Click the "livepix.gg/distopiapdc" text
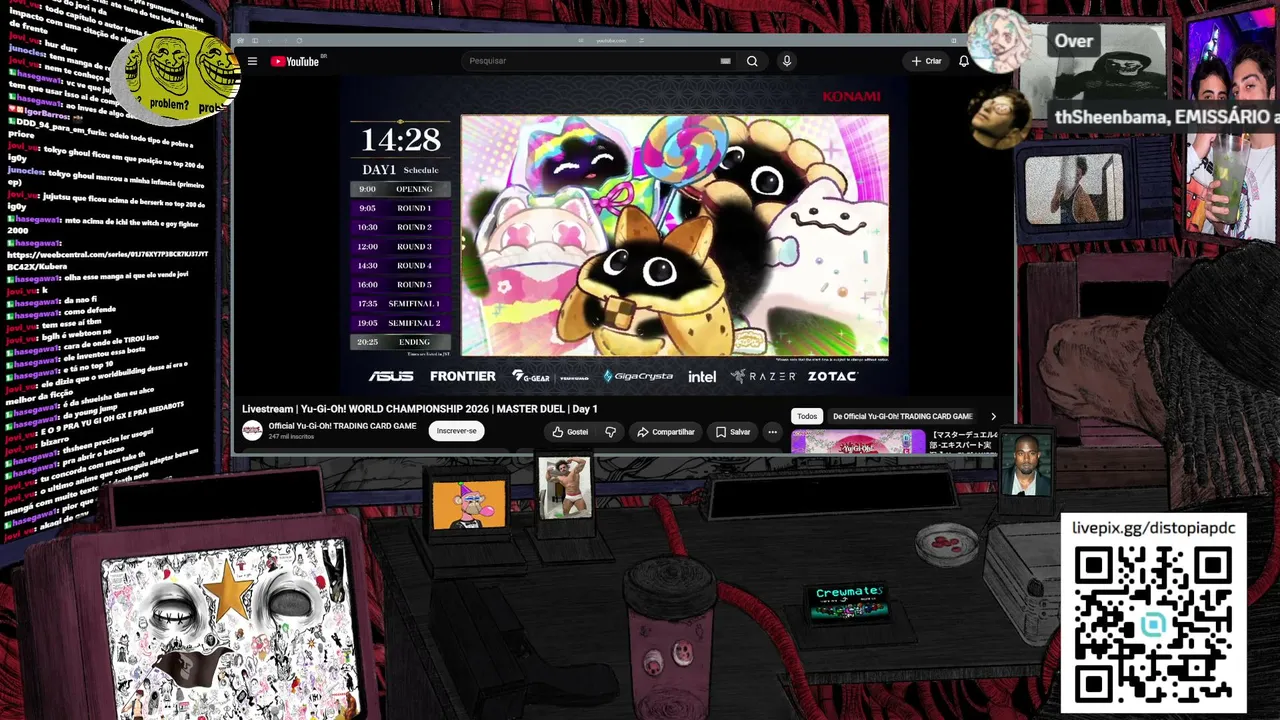1280x720 pixels. pyautogui.click(x=1153, y=528)
